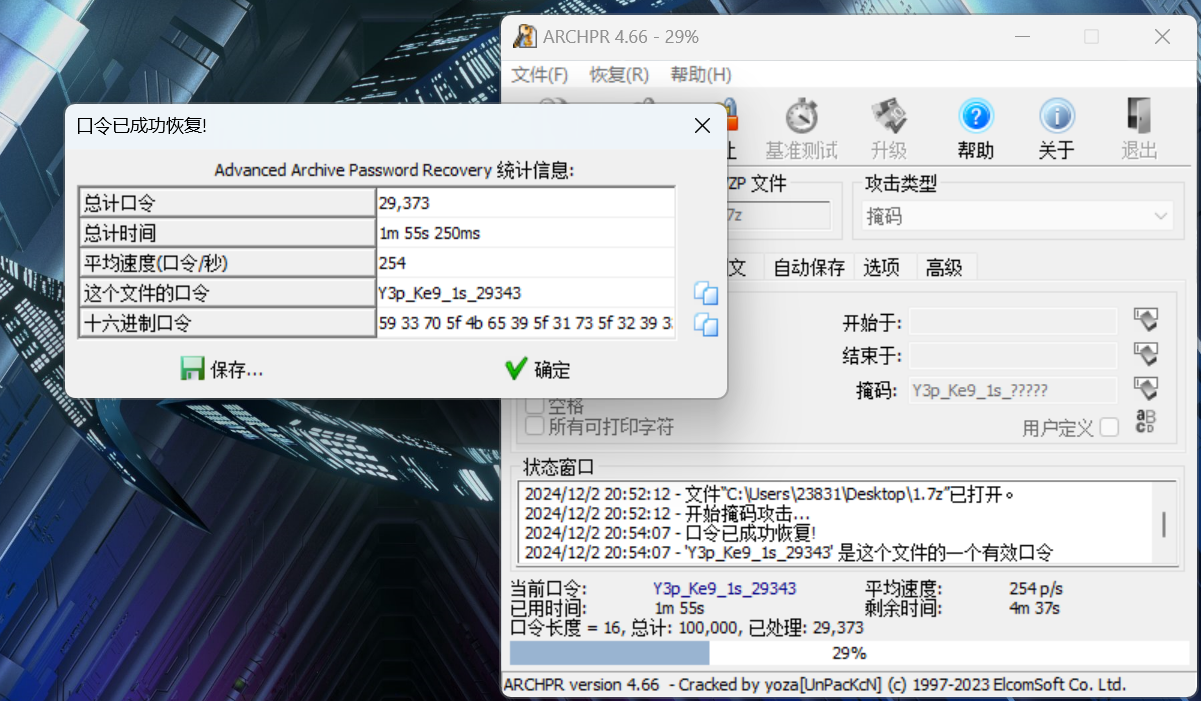Close the 口令已成功恢复 dialog with X
The width and height of the screenshot is (1201, 701).
click(x=702, y=126)
